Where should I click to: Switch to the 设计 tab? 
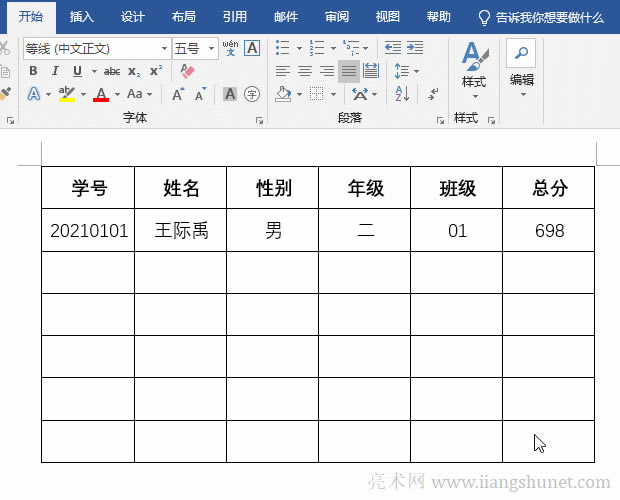[132, 17]
